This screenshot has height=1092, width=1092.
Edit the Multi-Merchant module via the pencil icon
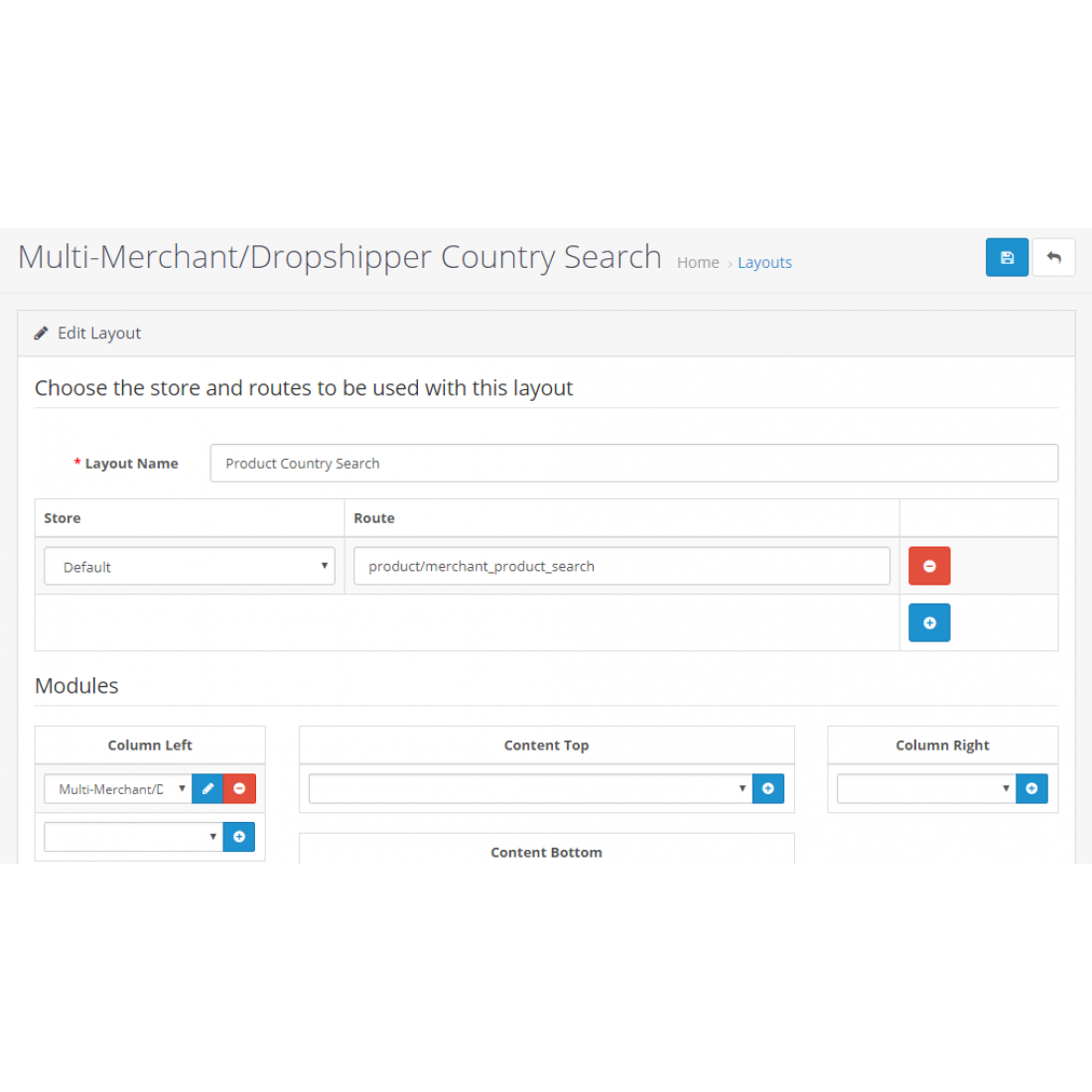(x=207, y=788)
